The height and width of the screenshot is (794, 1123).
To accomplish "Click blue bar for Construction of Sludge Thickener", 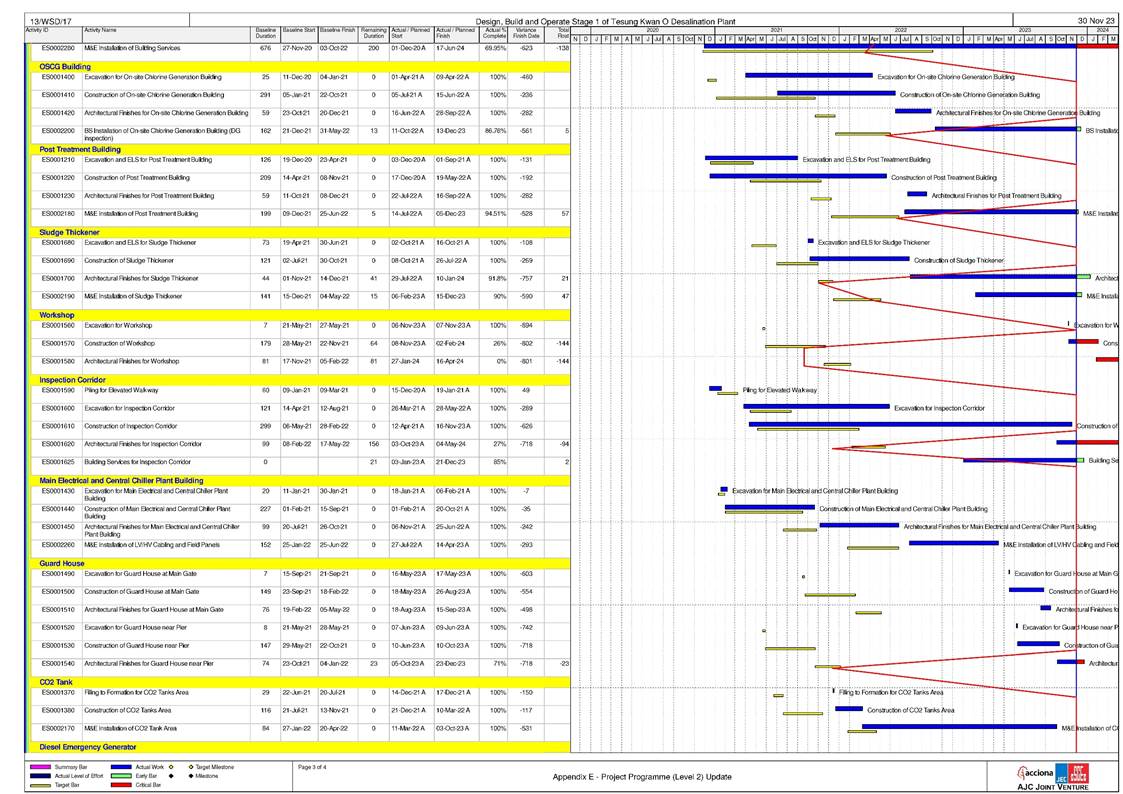I will point(859,259).
